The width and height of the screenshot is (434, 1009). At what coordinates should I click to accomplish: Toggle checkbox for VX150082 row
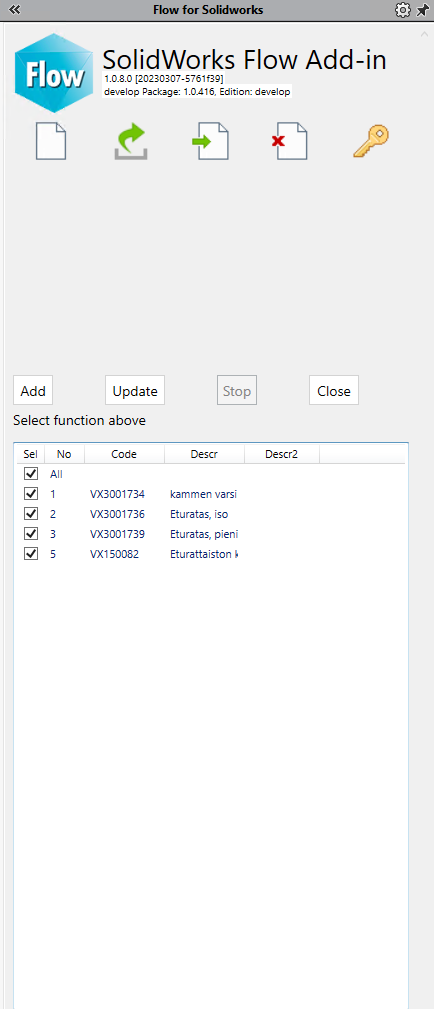click(31, 554)
